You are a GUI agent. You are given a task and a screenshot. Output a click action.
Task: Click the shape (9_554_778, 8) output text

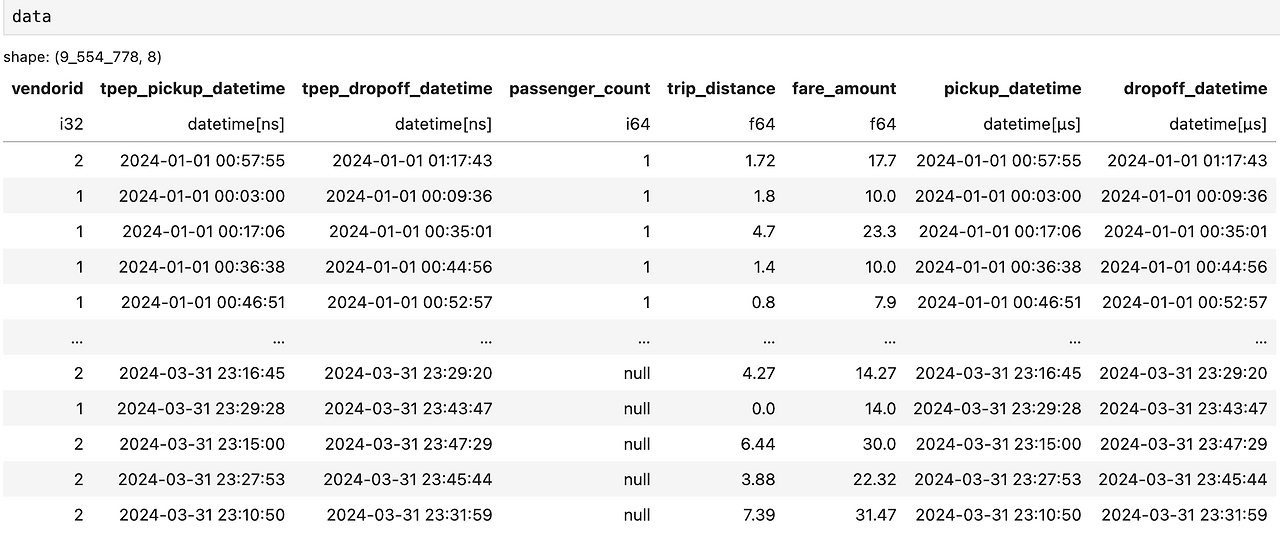coord(83,58)
